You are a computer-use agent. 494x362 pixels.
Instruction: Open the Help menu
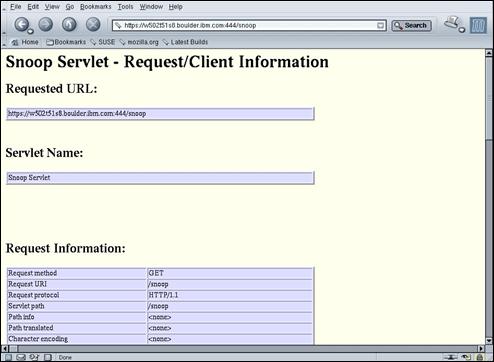(175, 7)
